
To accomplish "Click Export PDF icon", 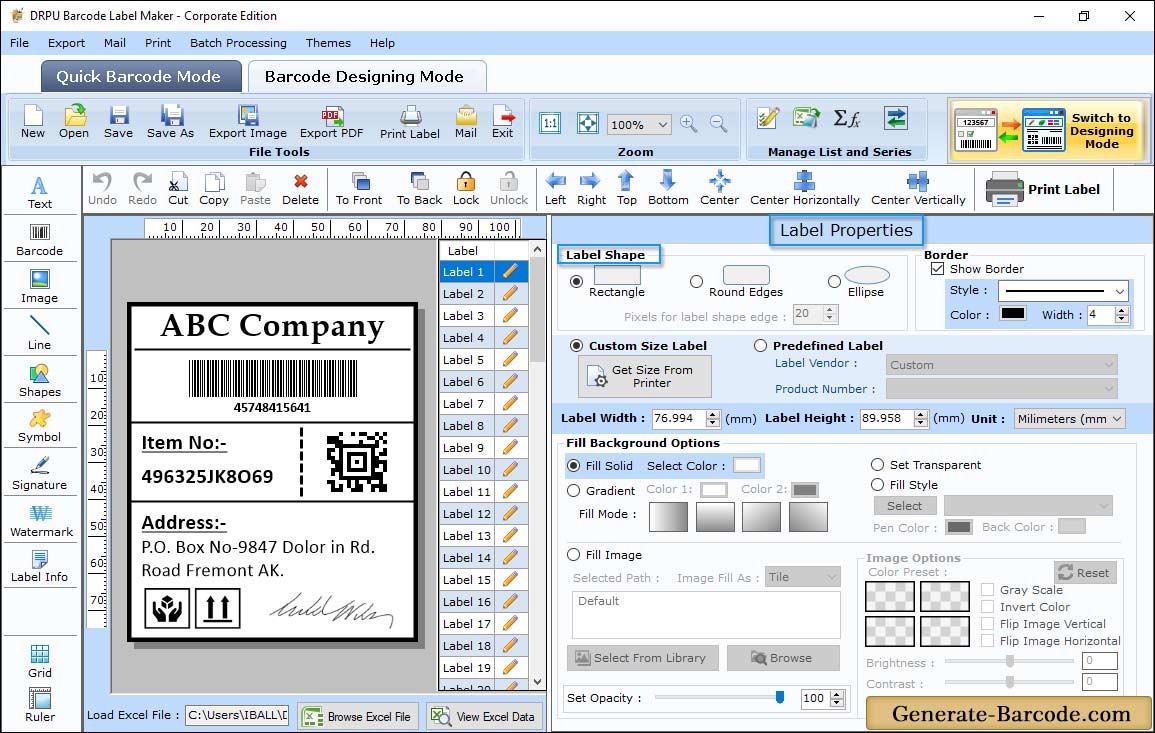I will coord(331,122).
